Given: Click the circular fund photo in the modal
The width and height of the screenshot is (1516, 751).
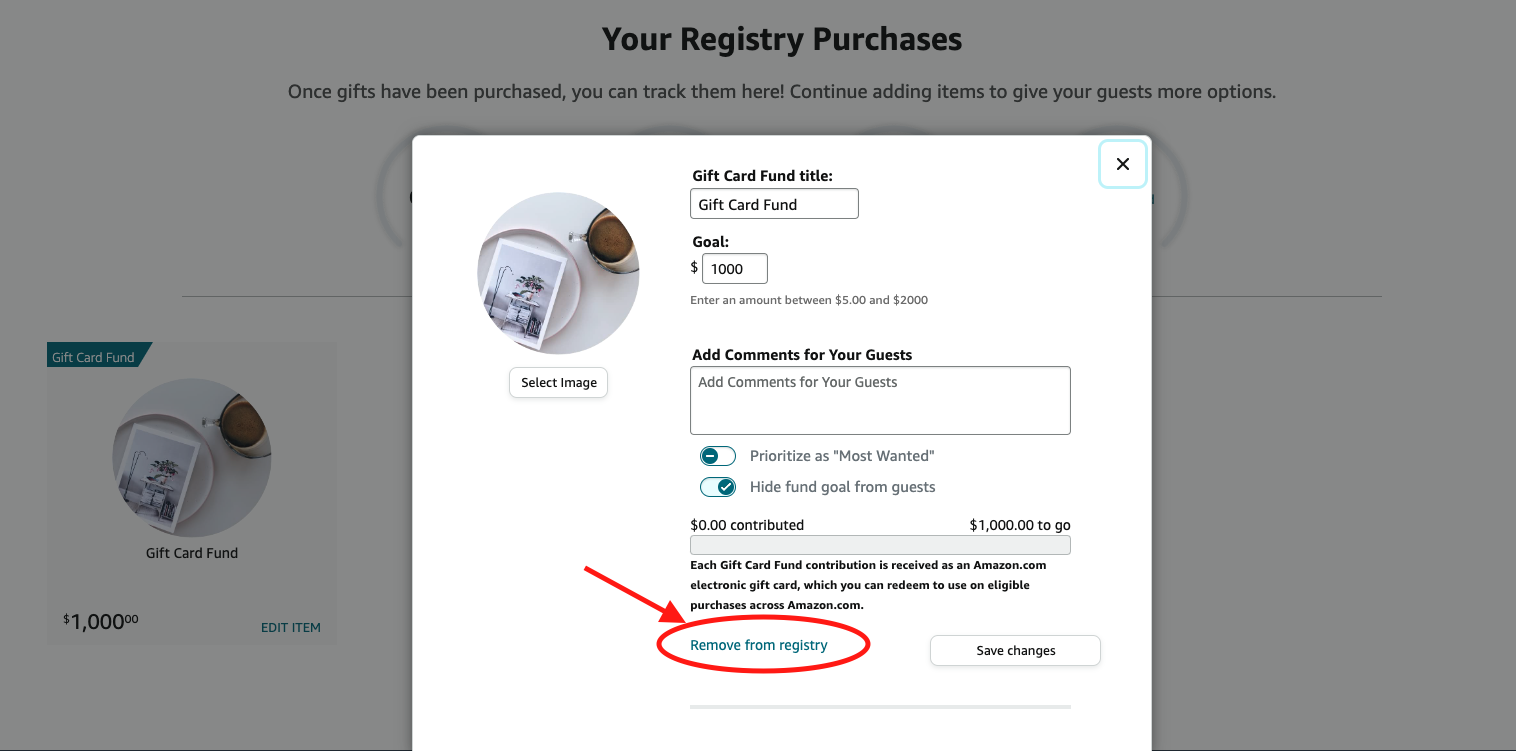Looking at the screenshot, I should (557, 272).
